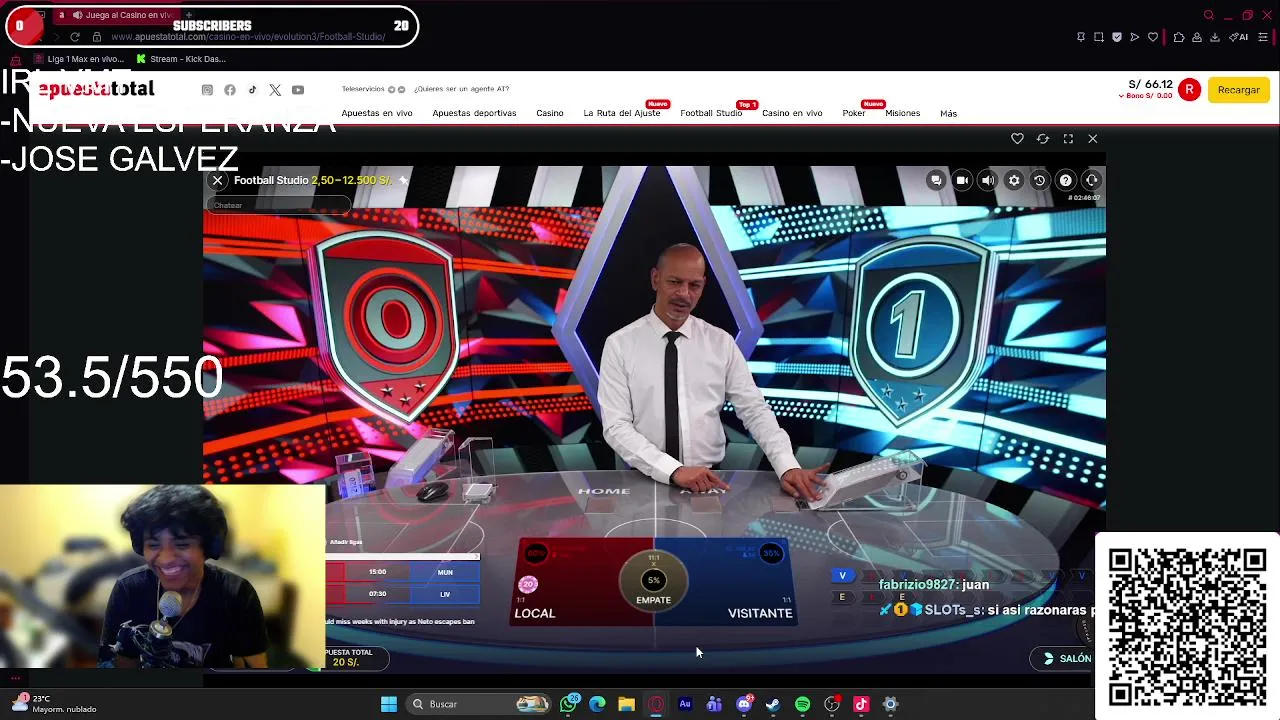Click the browser snapshot capture icon
1280x720 pixels.
pyautogui.click(x=1099, y=37)
